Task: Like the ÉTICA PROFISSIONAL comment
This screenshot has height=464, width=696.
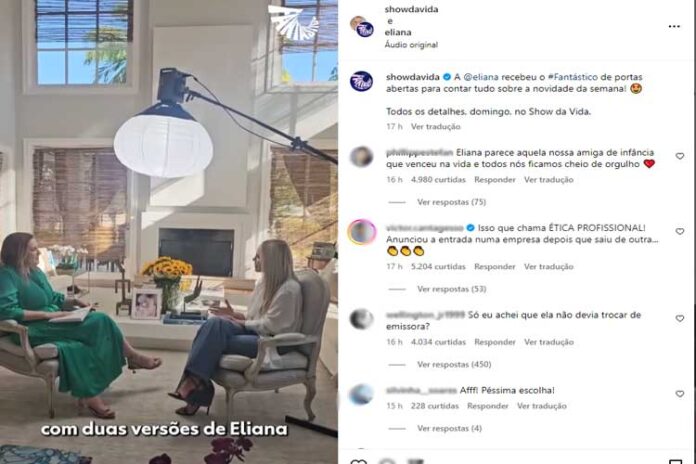Action: pyautogui.click(x=680, y=231)
